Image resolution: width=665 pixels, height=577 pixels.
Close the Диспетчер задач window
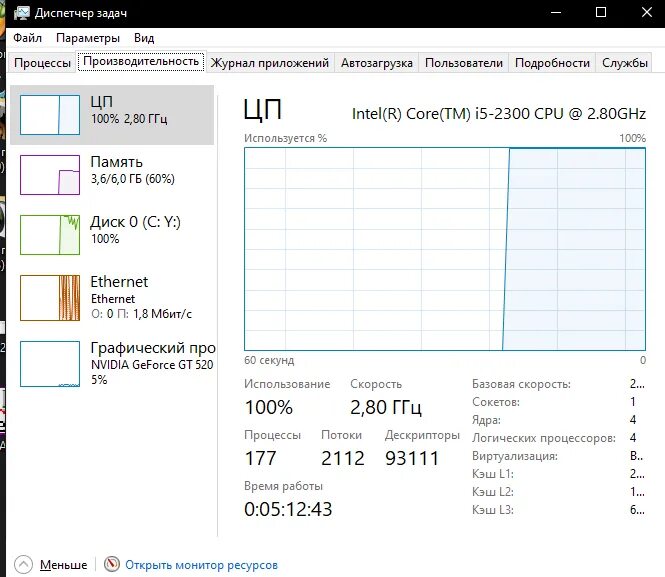point(646,13)
